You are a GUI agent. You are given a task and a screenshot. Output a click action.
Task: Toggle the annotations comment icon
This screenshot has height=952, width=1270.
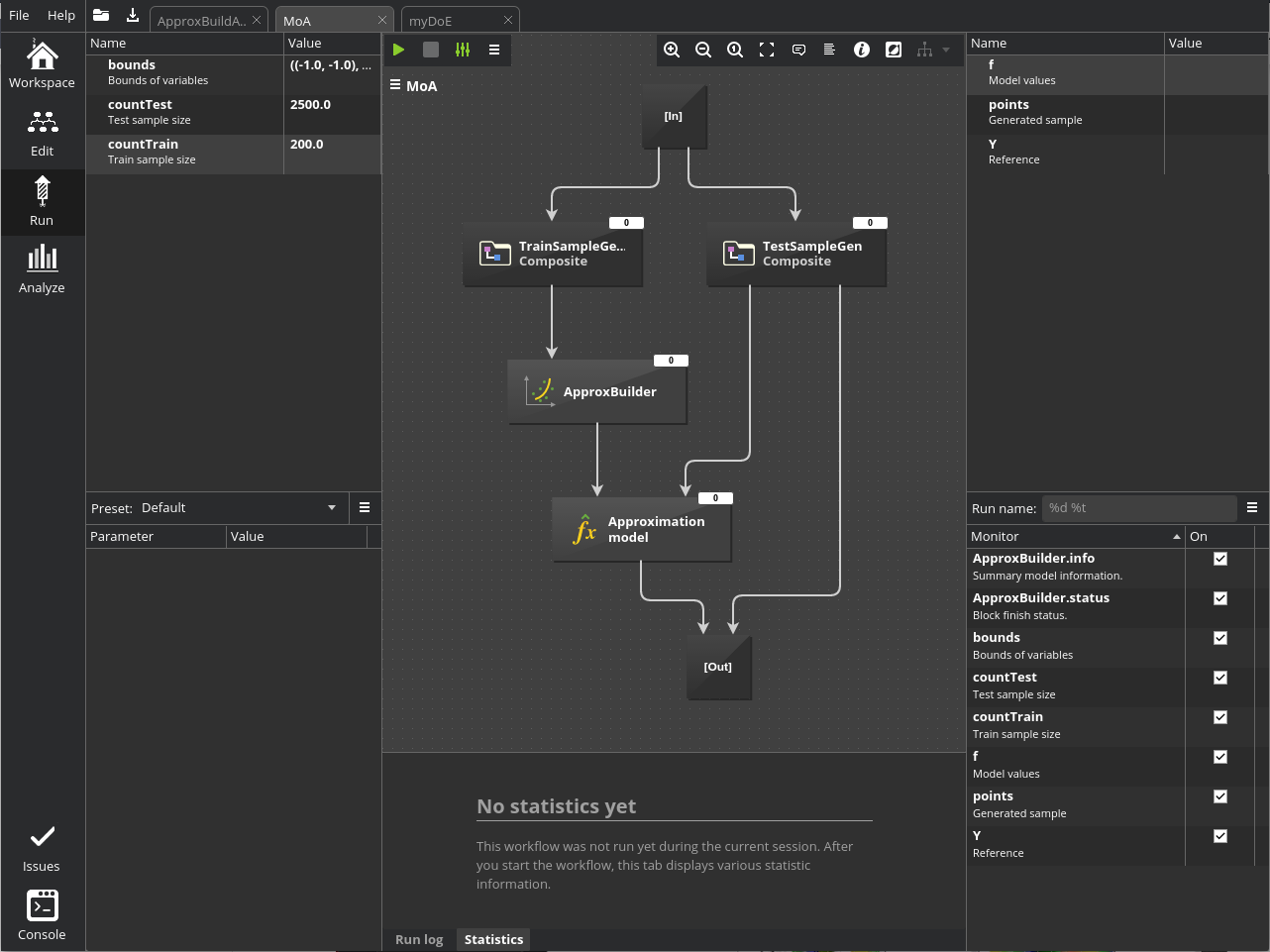[798, 50]
